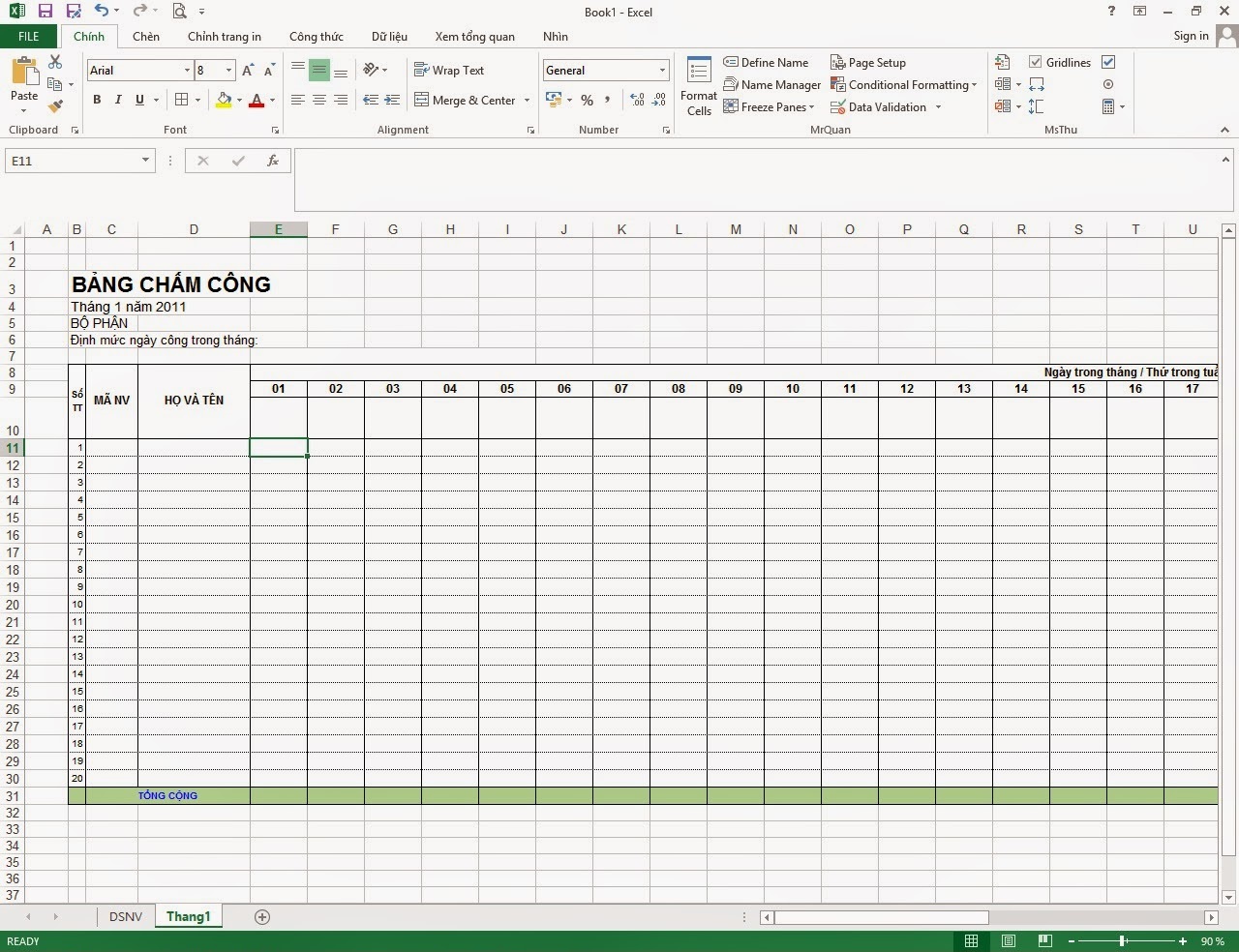The width and height of the screenshot is (1239, 952).
Task: Apply Middle Align (highlighted green)
Action: tap(319, 70)
